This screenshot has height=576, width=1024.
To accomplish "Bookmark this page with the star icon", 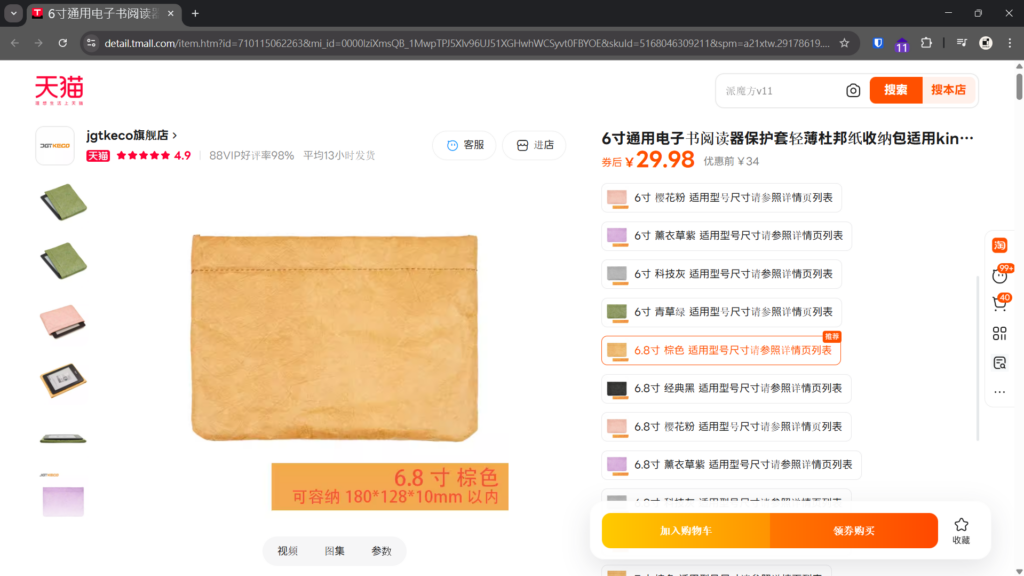I will (x=844, y=43).
